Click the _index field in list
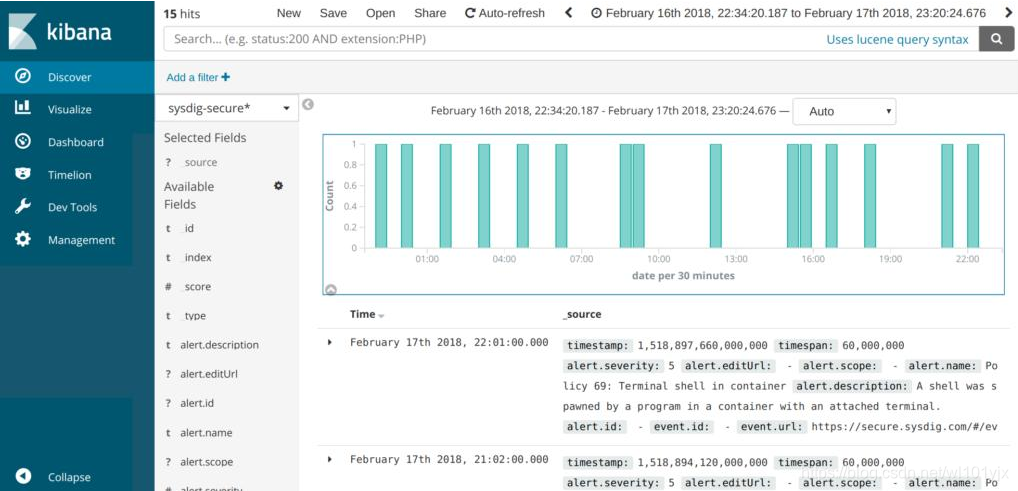The height and width of the screenshot is (491, 1018). point(197,258)
